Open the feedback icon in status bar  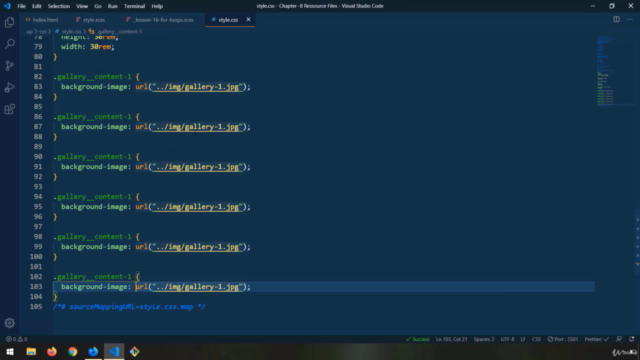[619, 339]
